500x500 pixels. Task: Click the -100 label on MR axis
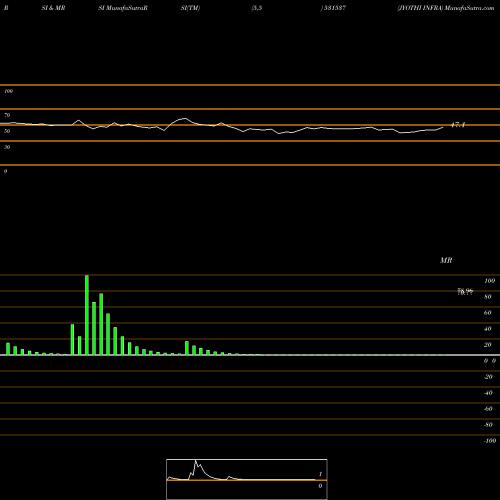[x=490, y=441]
